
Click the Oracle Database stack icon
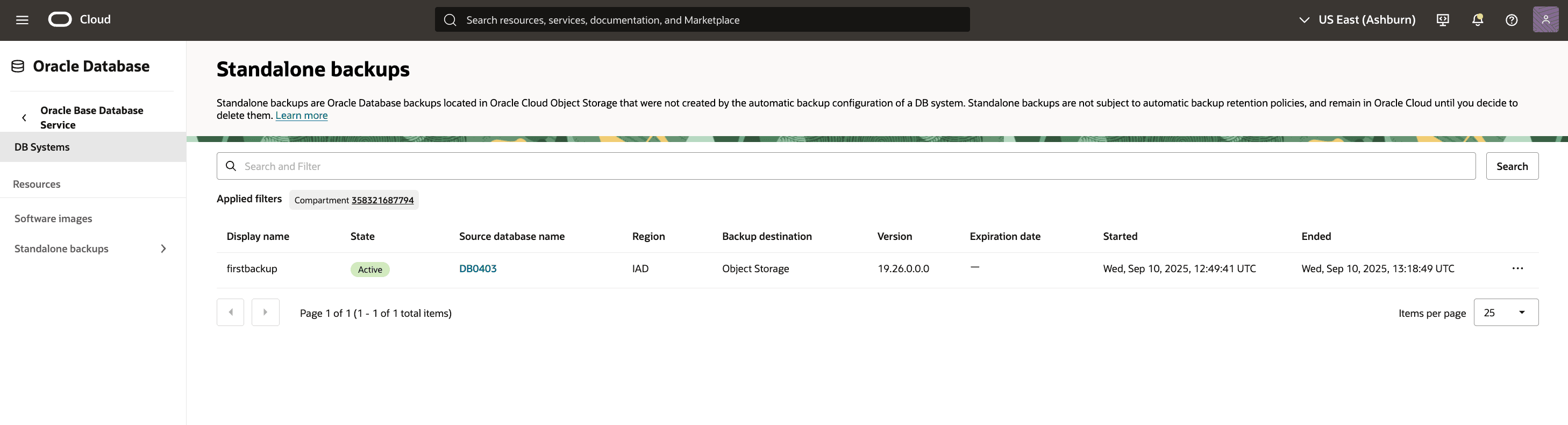18,66
